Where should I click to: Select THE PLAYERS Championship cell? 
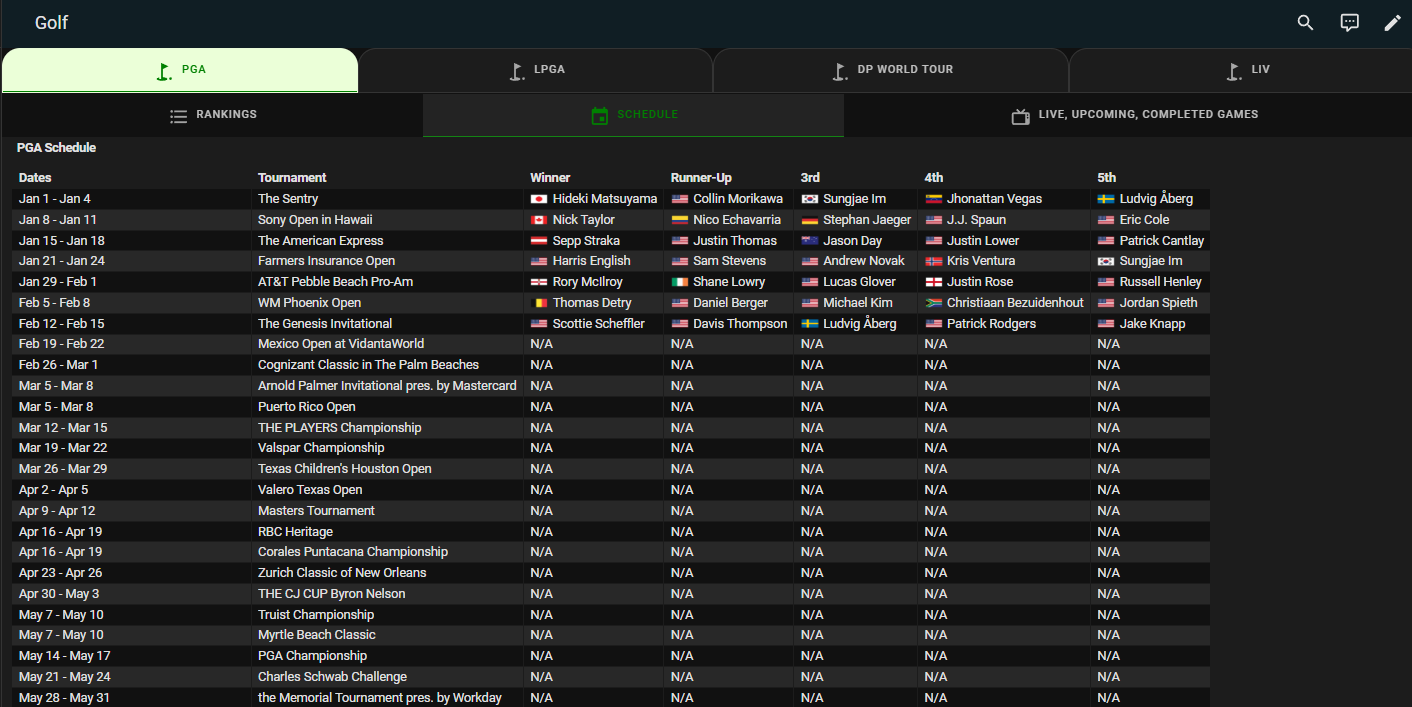point(387,428)
